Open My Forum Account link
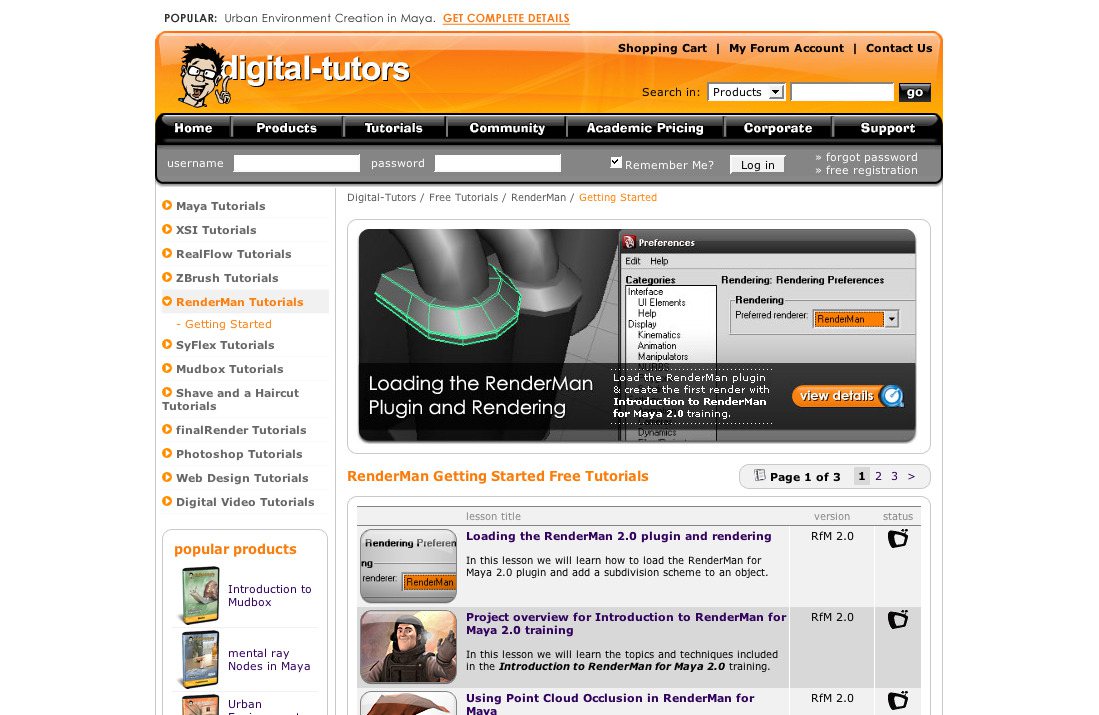 click(x=786, y=48)
